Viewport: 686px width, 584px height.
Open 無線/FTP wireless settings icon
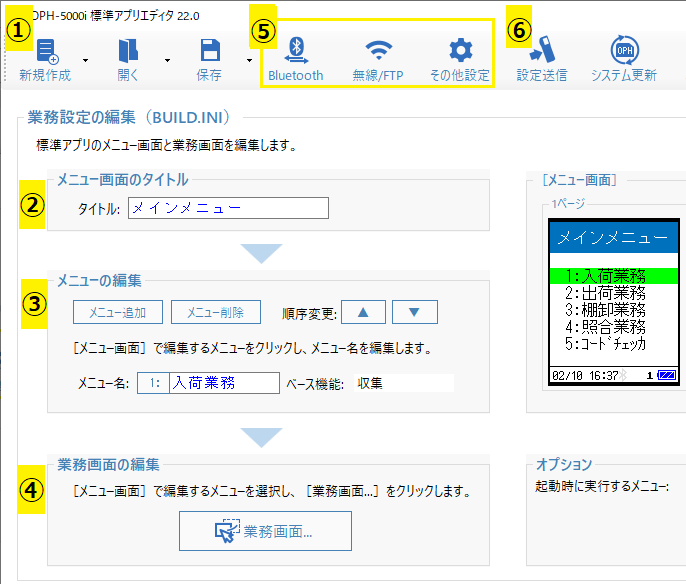coord(378,50)
